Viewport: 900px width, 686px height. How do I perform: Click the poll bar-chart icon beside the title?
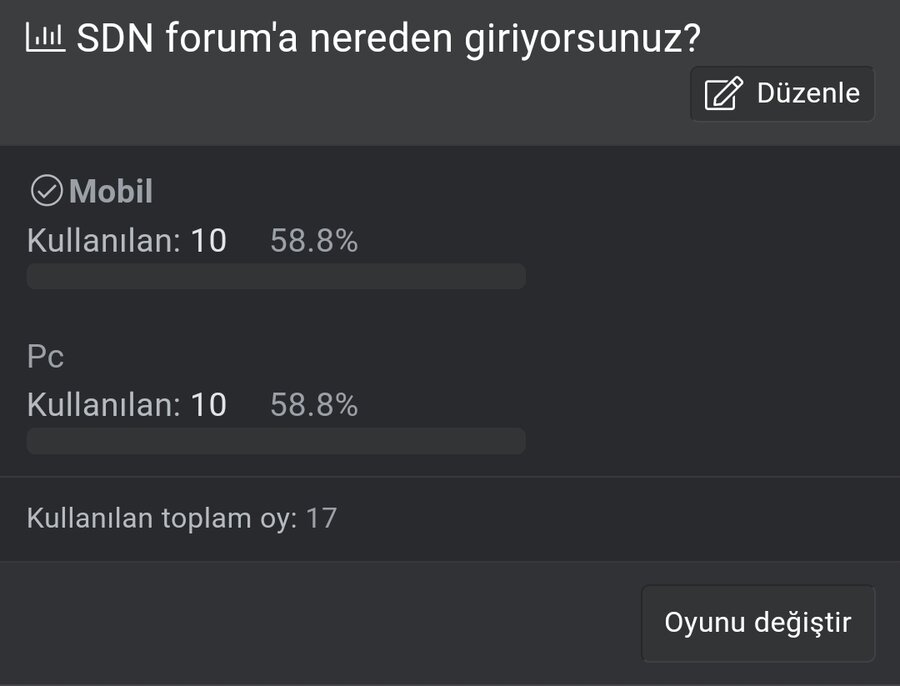click(45, 38)
